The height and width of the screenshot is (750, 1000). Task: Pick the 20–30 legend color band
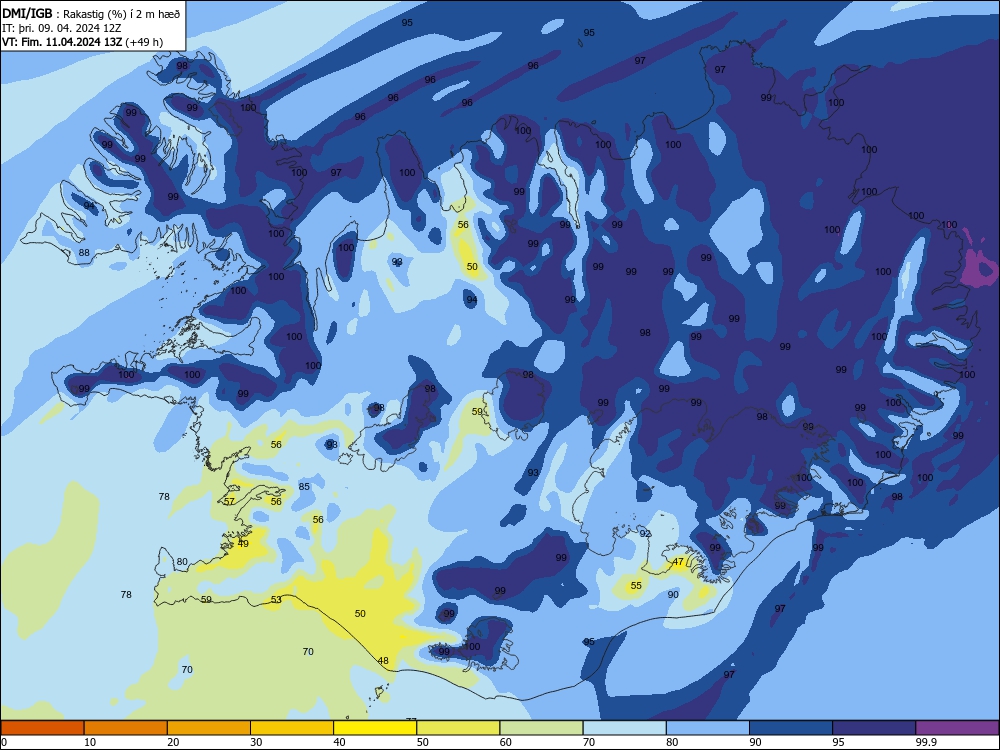point(209,728)
